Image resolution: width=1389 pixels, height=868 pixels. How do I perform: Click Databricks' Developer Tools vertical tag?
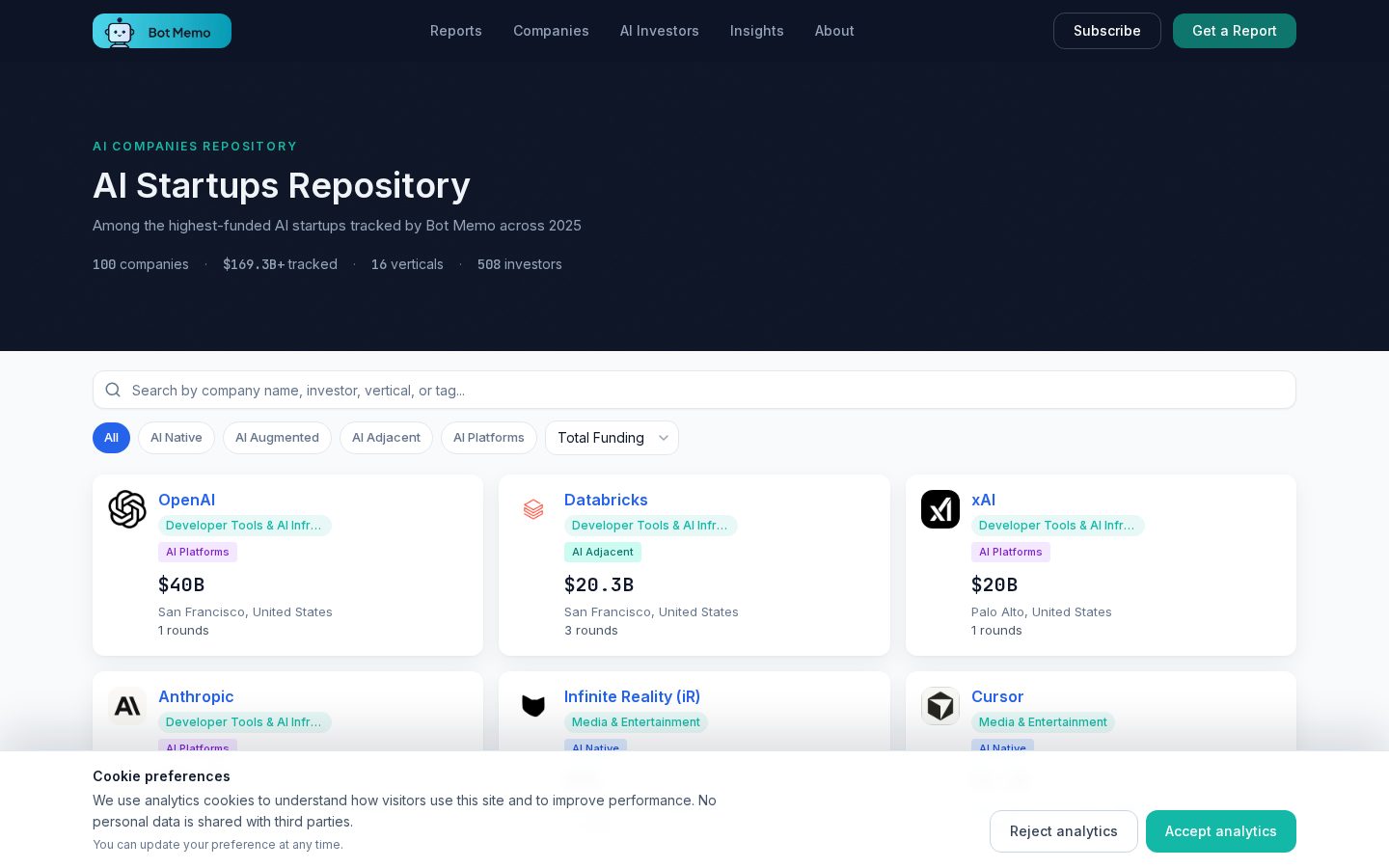coord(651,526)
